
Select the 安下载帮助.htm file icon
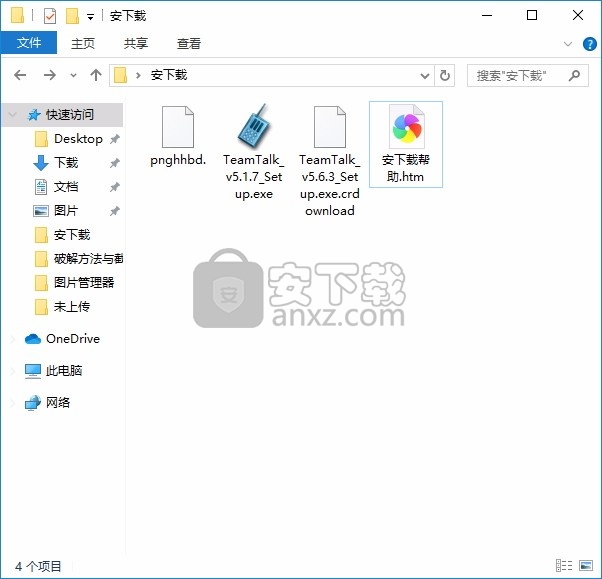click(x=406, y=126)
